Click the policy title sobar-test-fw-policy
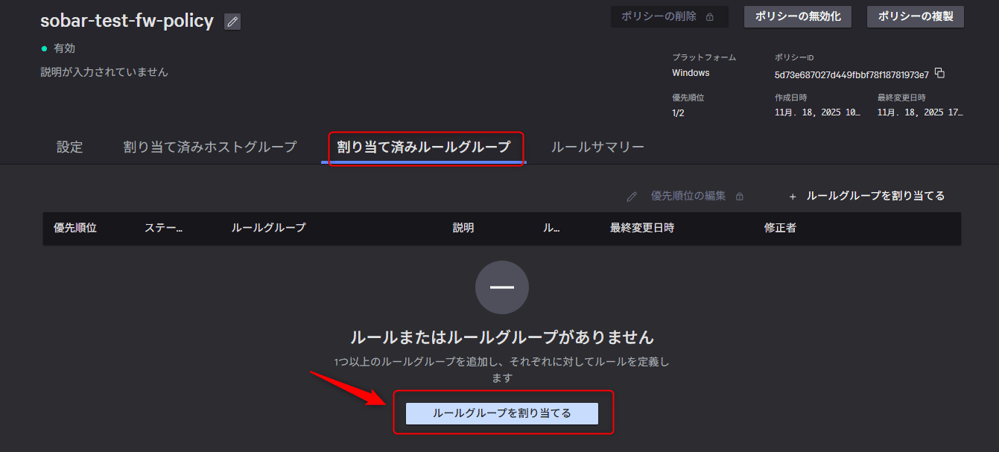The width and height of the screenshot is (999, 452). [x=127, y=21]
